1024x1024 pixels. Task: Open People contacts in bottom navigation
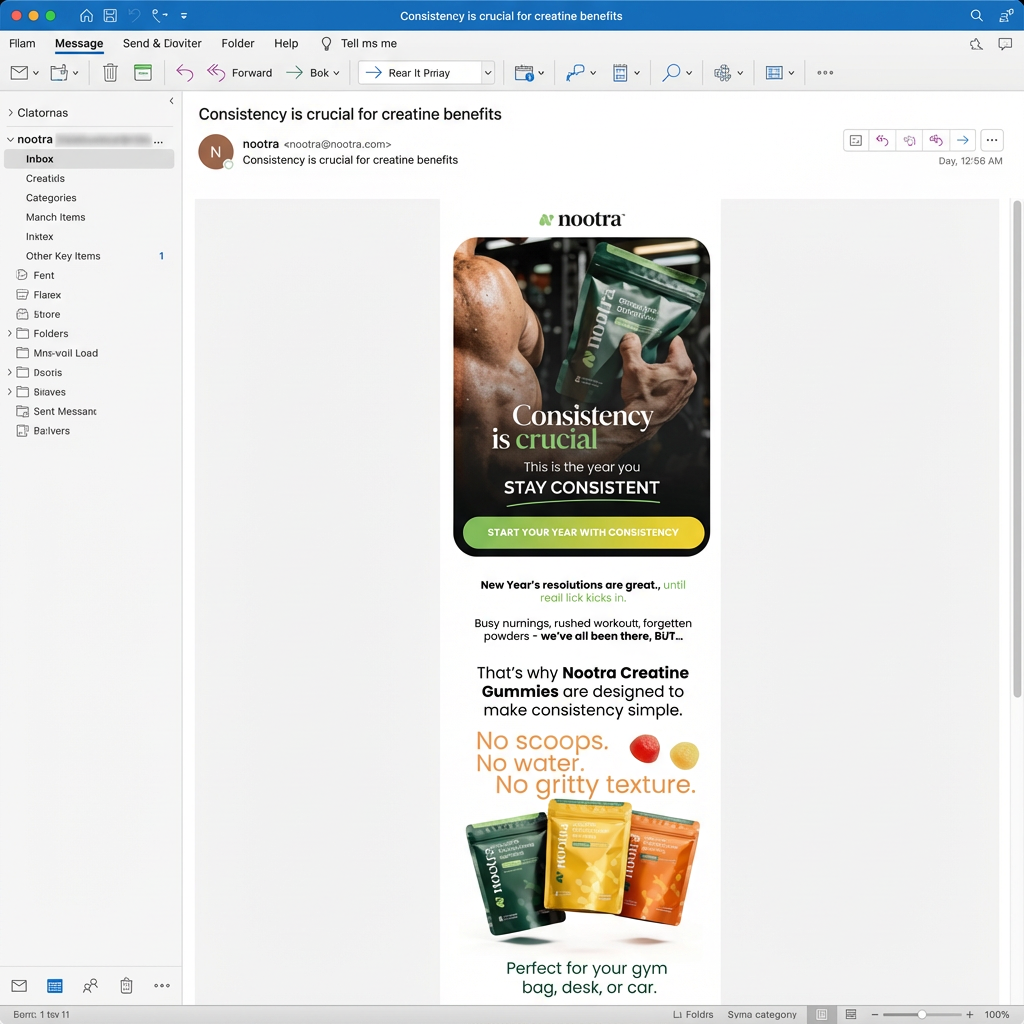pos(90,986)
